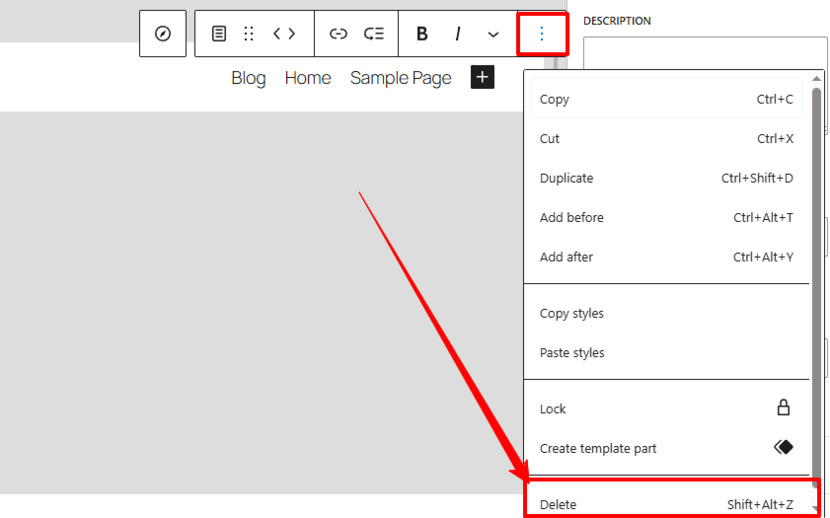Viewport: 830px width, 518px height.
Task: Click the drag handle dots icon
Action: pos(249,34)
